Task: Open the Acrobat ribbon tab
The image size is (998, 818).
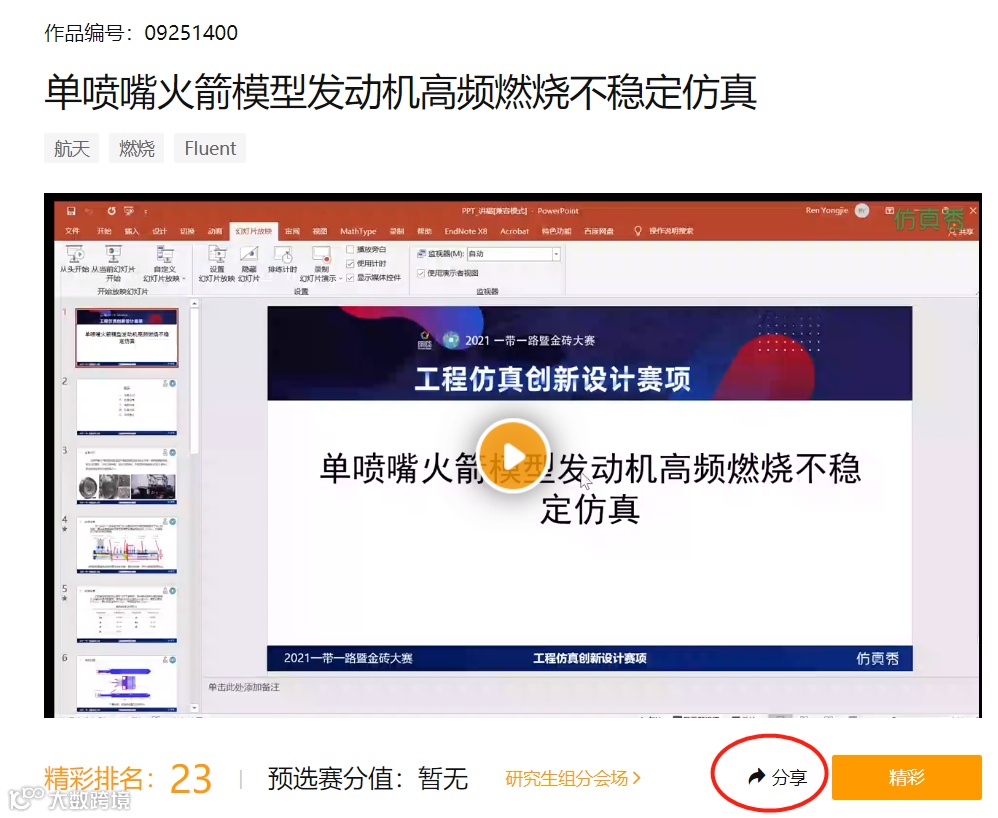Action: point(514,231)
